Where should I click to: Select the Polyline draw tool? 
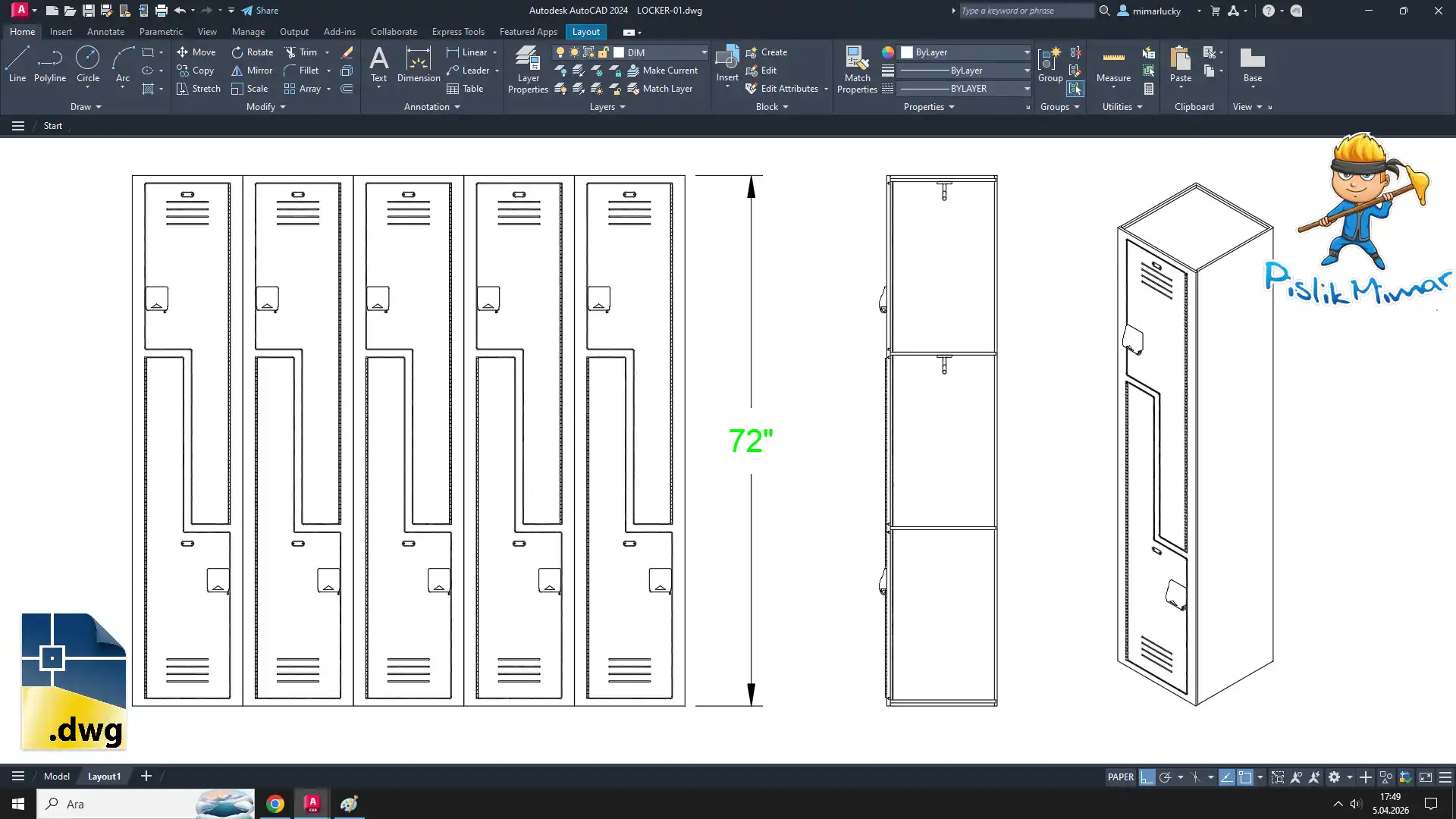[x=50, y=64]
